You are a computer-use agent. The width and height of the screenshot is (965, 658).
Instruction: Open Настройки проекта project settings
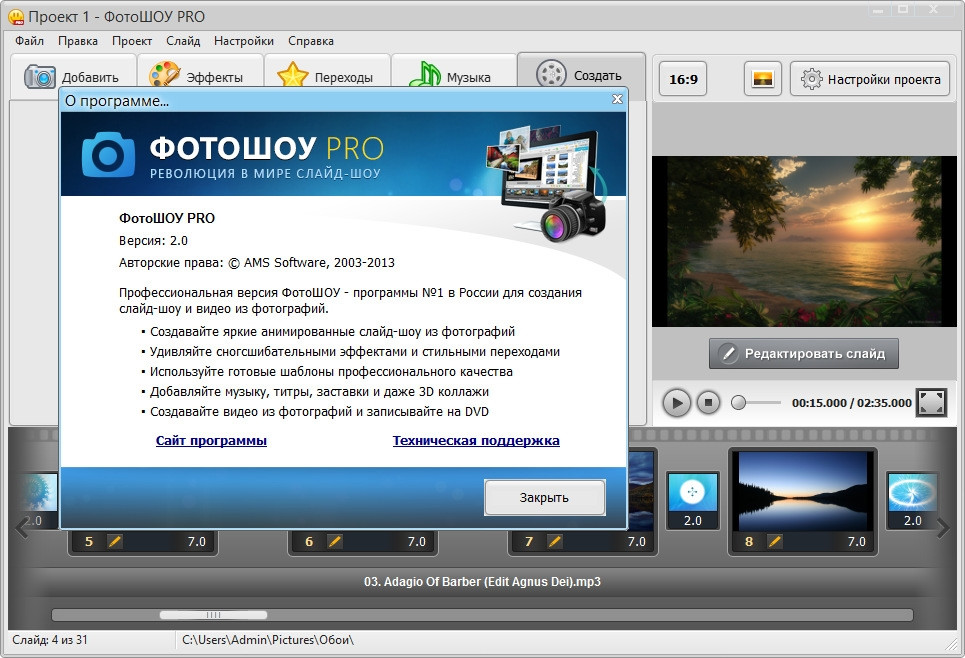tap(870, 79)
